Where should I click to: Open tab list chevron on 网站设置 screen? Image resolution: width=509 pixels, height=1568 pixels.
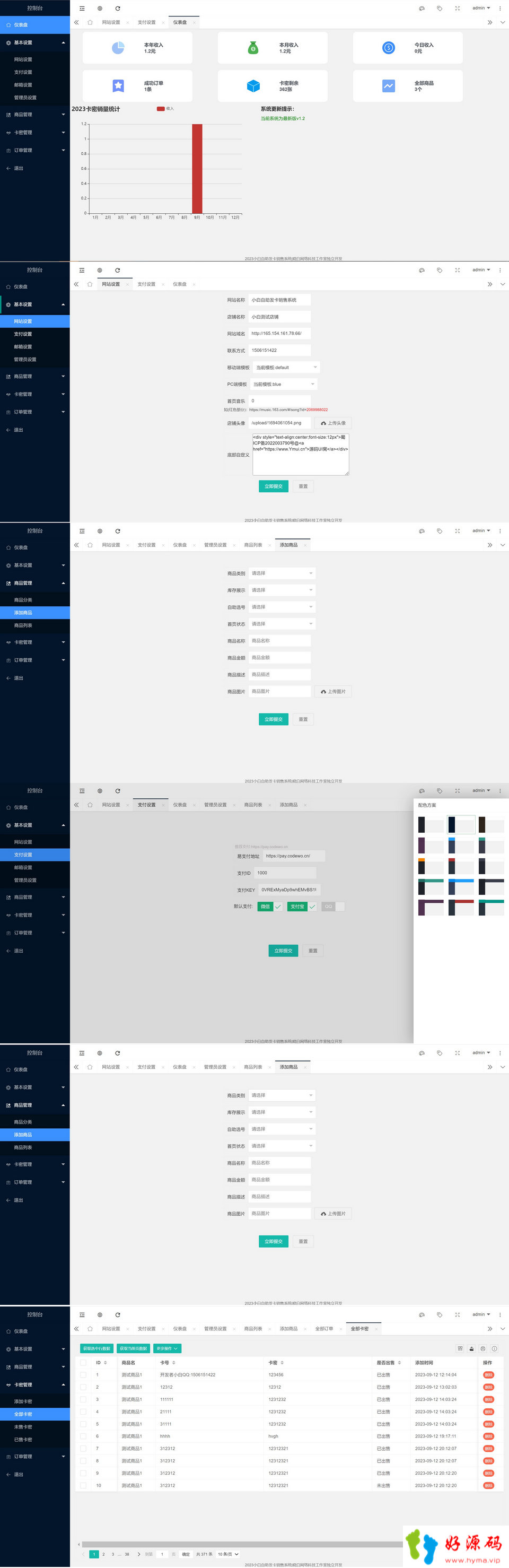pyautogui.click(x=502, y=284)
